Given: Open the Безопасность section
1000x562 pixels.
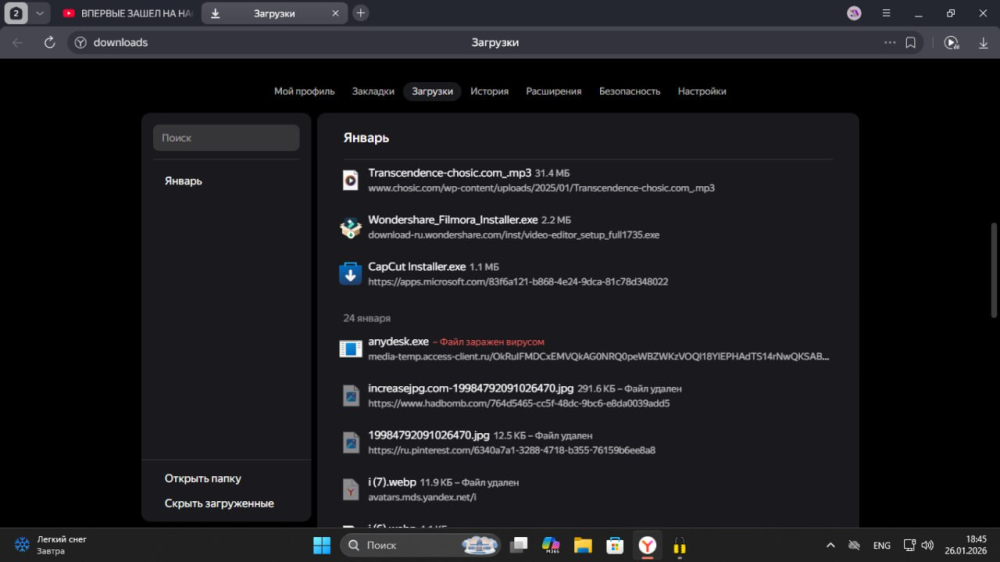Looking at the screenshot, I should click(x=629, y=91).
